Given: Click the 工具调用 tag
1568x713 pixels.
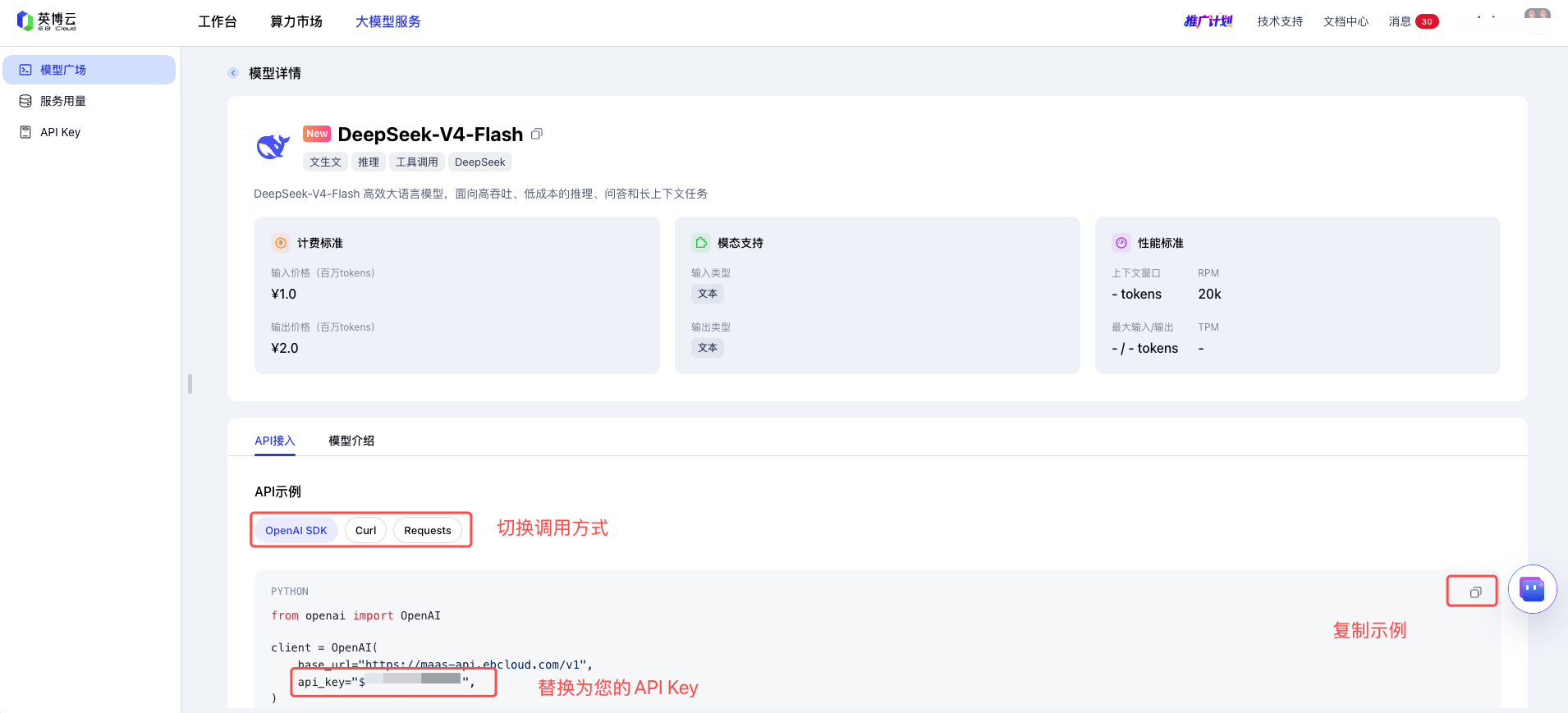Looking at the screenshot, I should pyautogui.click(x=417, y=162).
